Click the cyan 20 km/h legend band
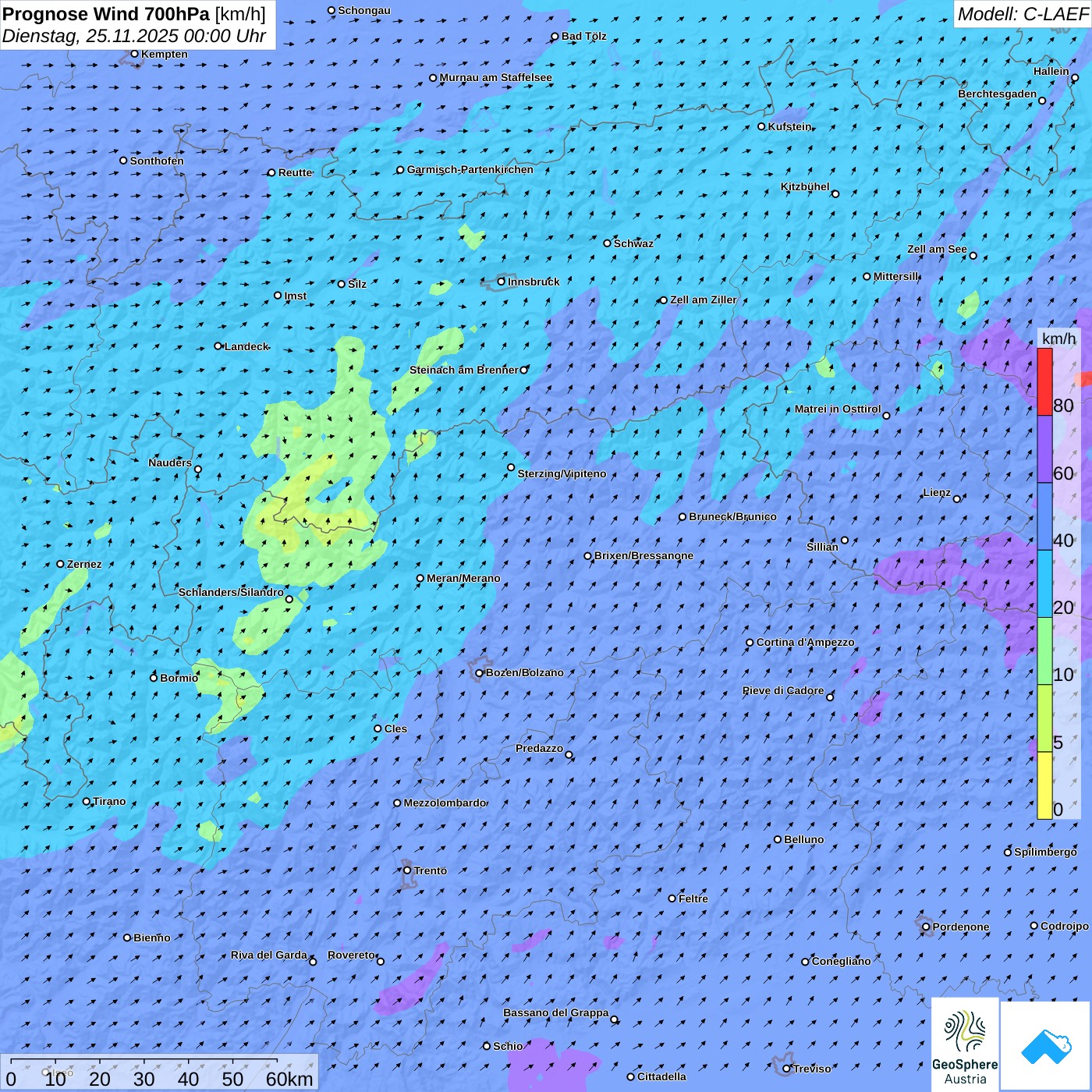Image resolution: width=1092 pixels, height=1092 pixels. point(1044,584)
